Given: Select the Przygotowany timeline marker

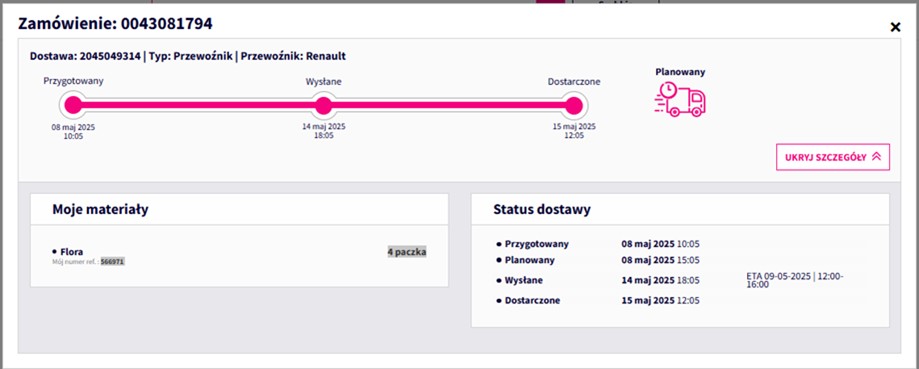Looking at the screenshot, I should pos(73,105).
